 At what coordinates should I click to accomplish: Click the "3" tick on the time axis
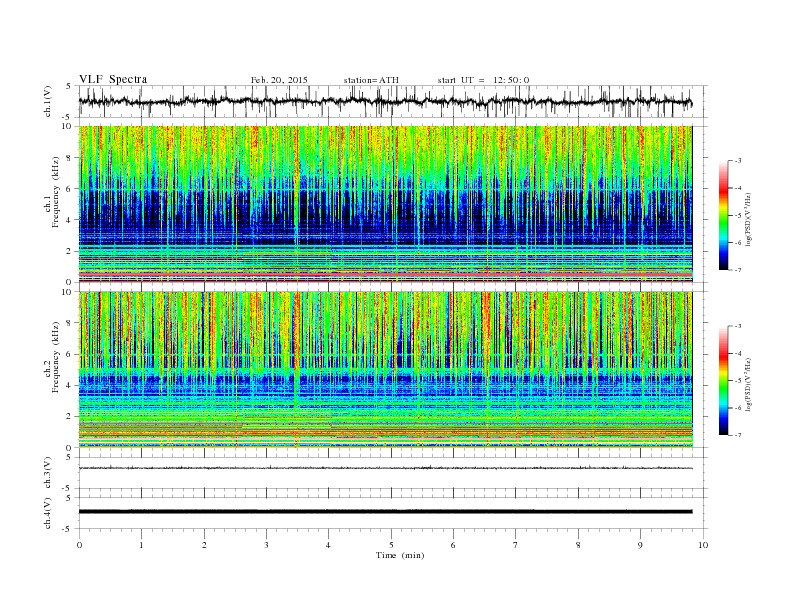pyautogui.click(x=266, y=545)
